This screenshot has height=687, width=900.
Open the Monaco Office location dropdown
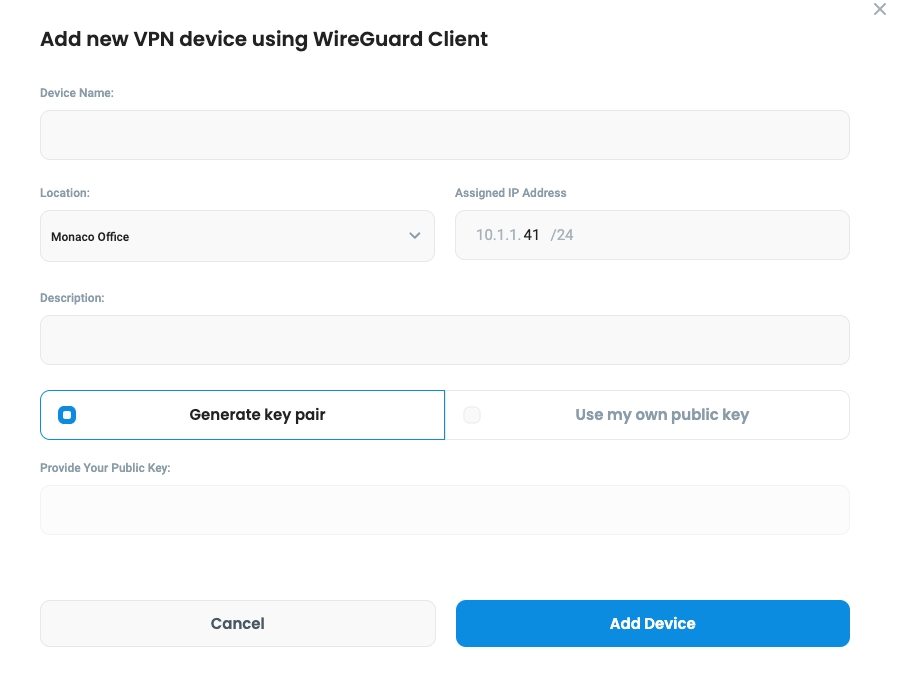tap(237, 236)
